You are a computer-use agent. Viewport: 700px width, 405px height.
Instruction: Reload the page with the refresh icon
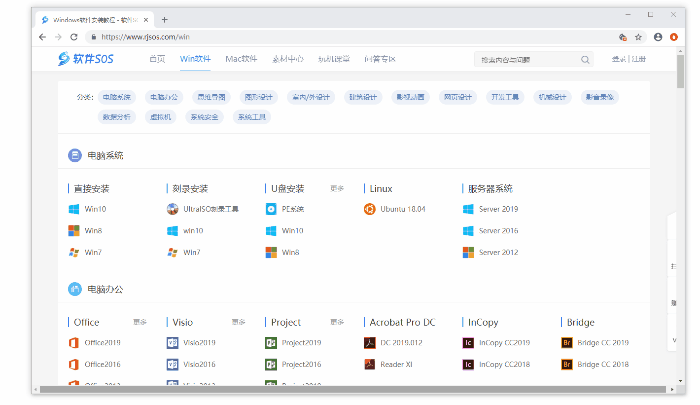click(74, 37)
